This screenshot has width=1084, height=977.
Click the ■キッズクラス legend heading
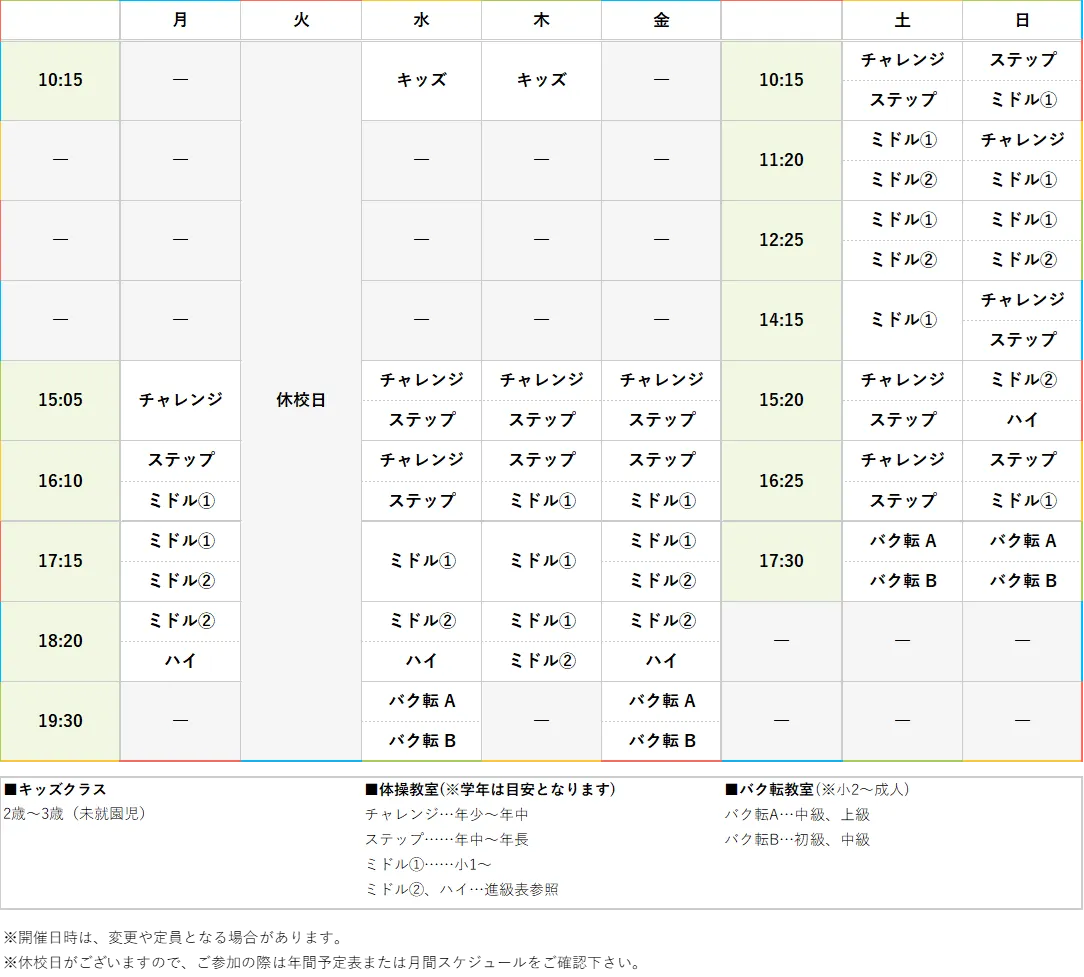(x=46, y=789)
